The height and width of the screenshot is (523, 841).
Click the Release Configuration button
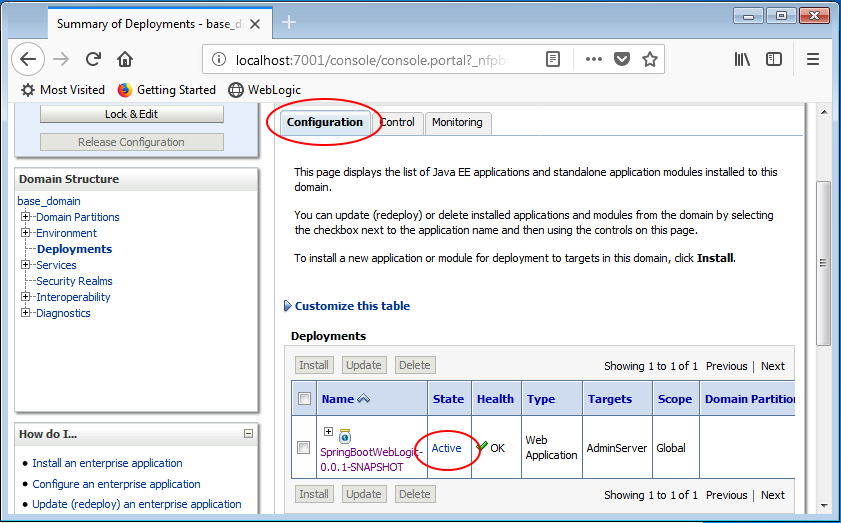[x=131, y=142]
